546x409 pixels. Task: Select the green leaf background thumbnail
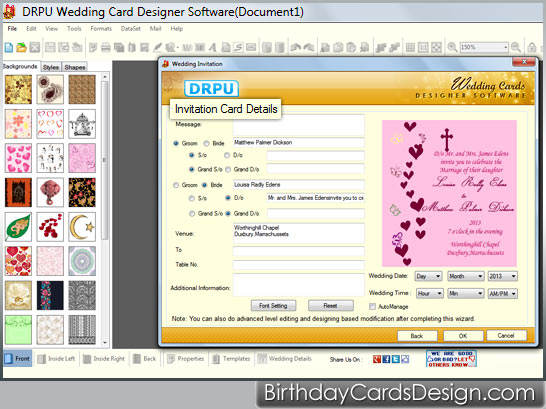(x=18, y=227)
